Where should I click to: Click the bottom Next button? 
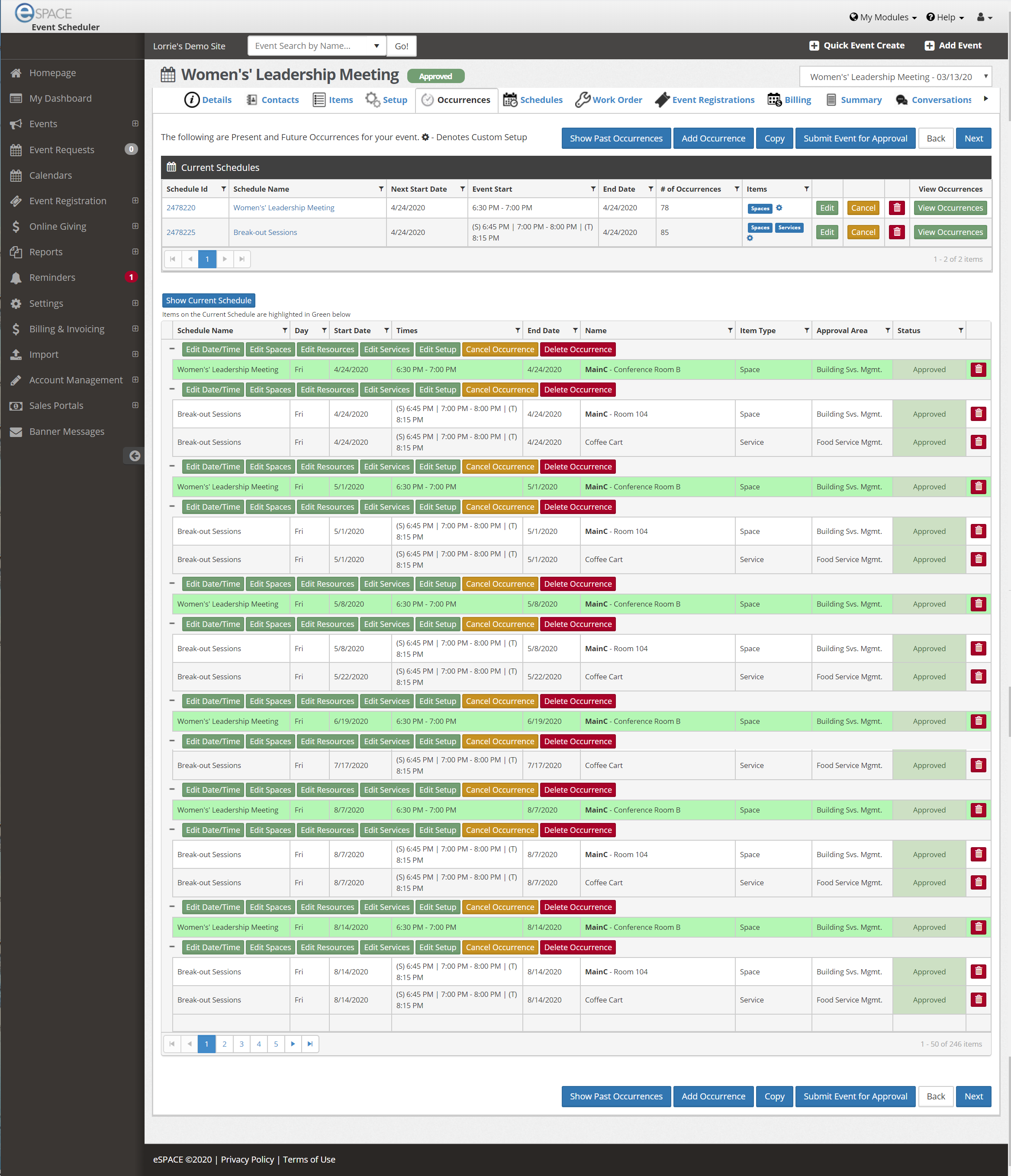click(x=973, y=1096)
